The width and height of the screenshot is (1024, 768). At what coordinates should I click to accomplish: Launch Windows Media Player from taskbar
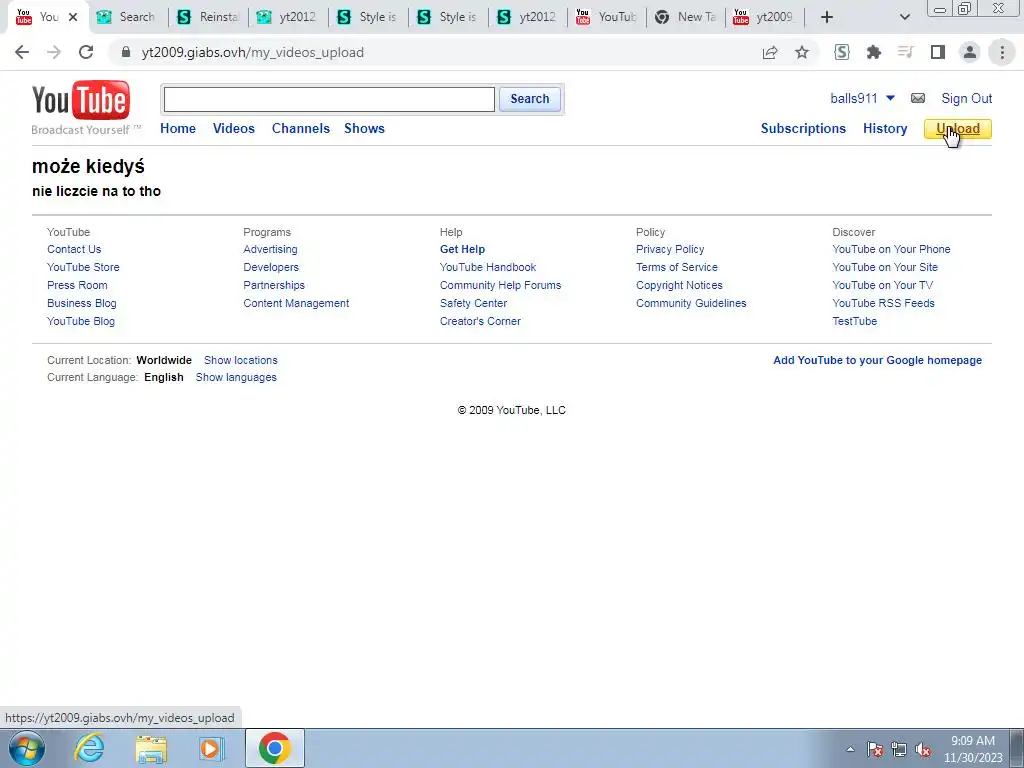tap(211, 749)
